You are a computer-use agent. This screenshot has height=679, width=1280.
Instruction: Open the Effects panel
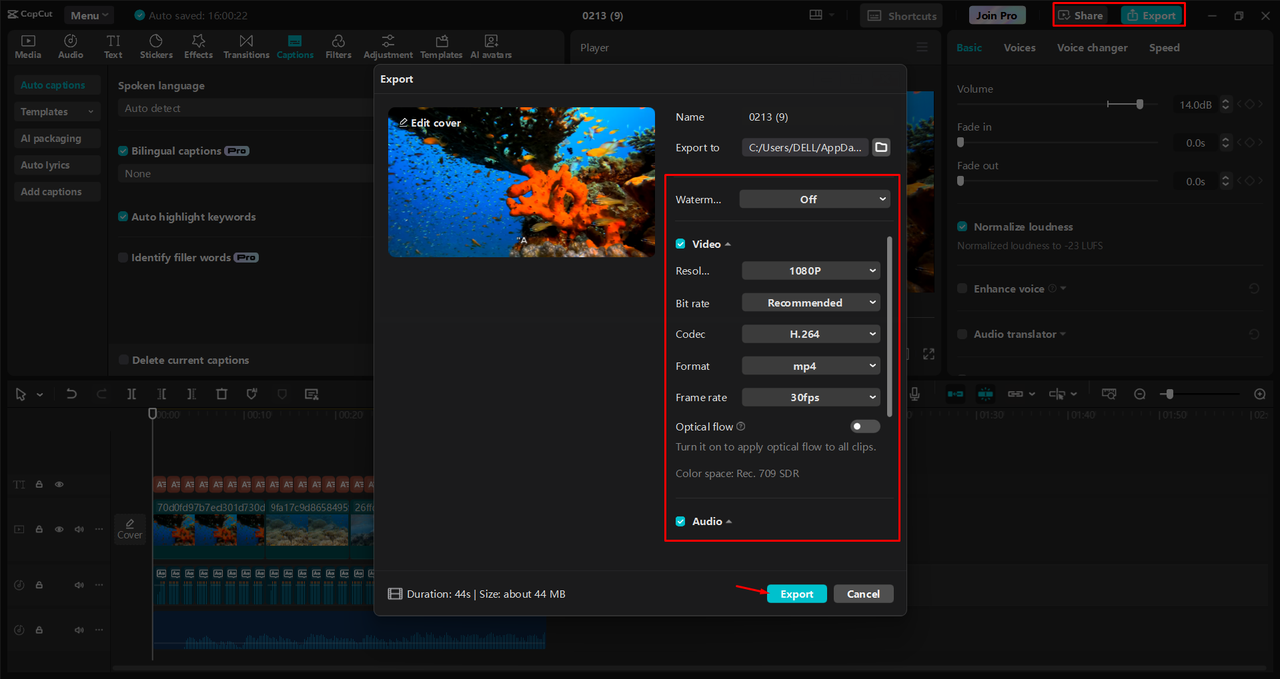pos(198,46)
